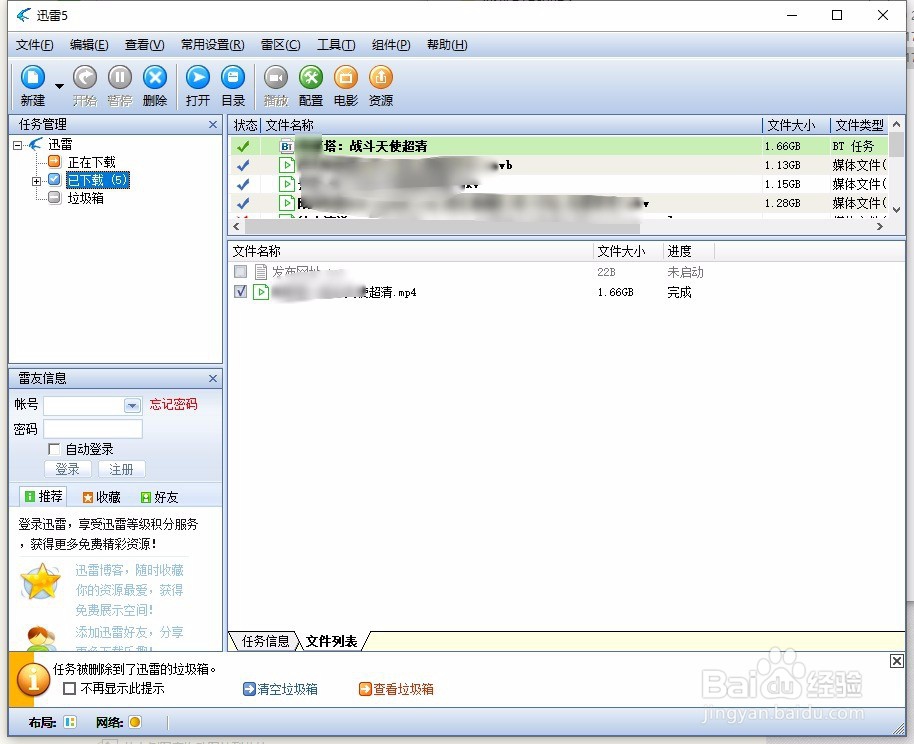This screenshot has width=914, height=744.
Task: Click the 查看垃圾箱 link
Action: (x=396, y=689)
